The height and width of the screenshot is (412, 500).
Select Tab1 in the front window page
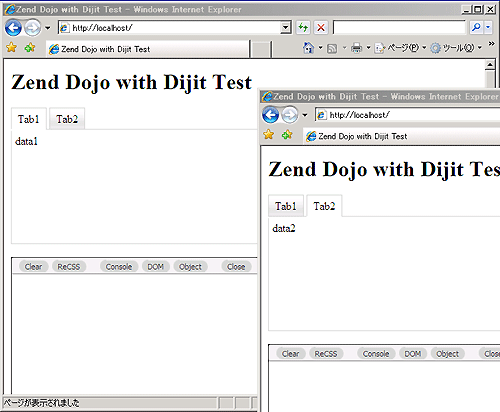[x=286, y=206]
